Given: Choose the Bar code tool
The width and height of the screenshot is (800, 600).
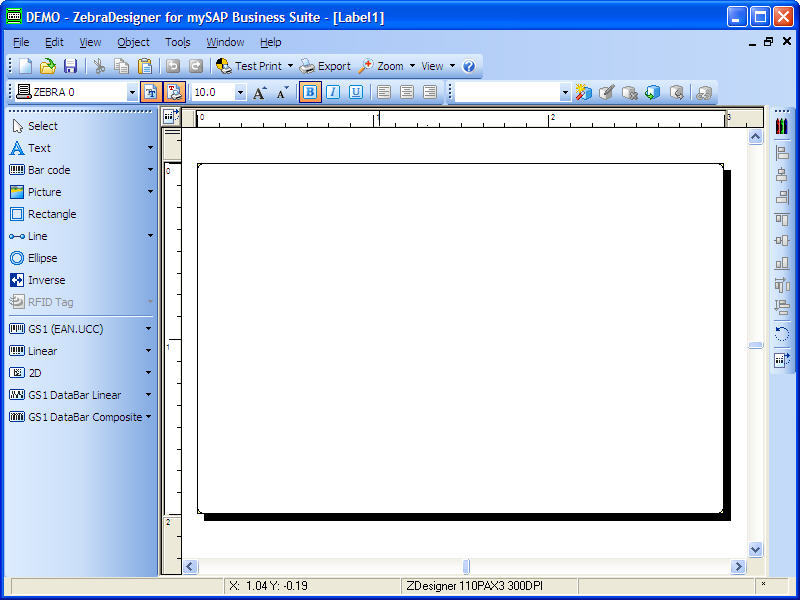Looking at the screenshot, I should pyautogui.click(x=48, y=170).
